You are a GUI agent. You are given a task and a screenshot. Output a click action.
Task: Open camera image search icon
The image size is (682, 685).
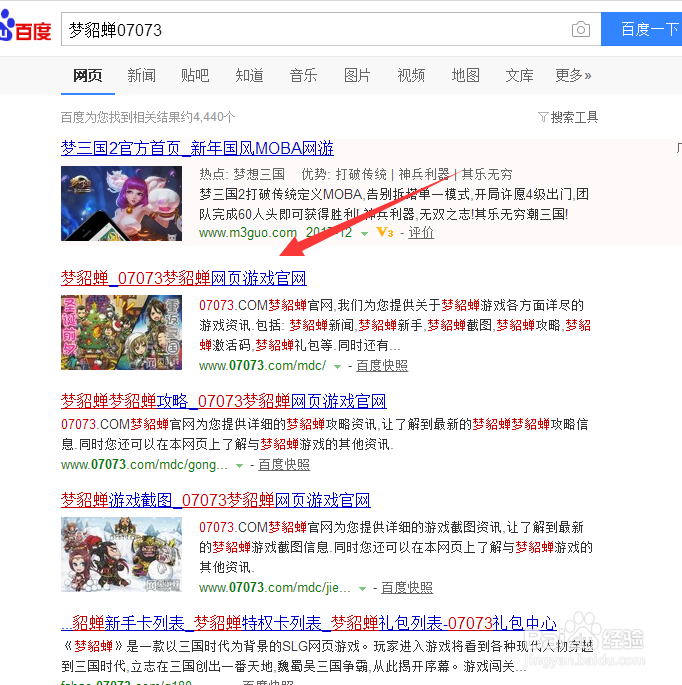pyautogui.click(x=580, y=30)
